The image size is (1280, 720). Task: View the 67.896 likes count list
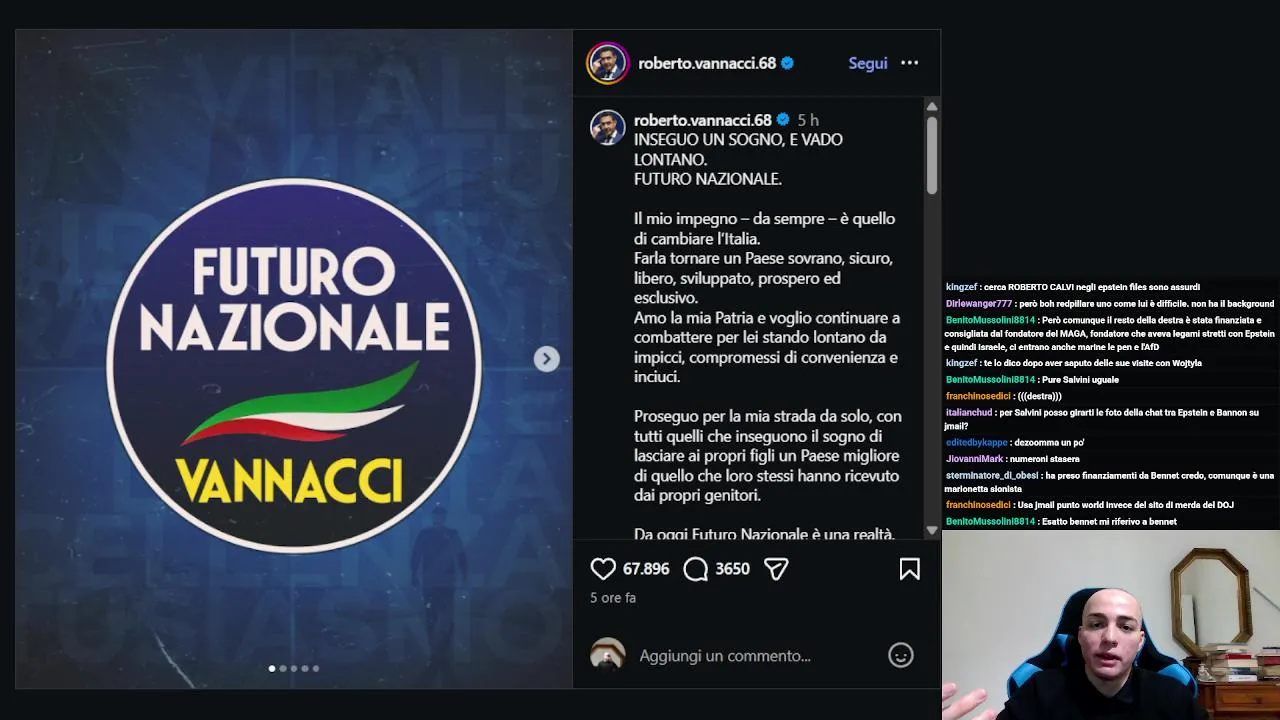(646, 569)
